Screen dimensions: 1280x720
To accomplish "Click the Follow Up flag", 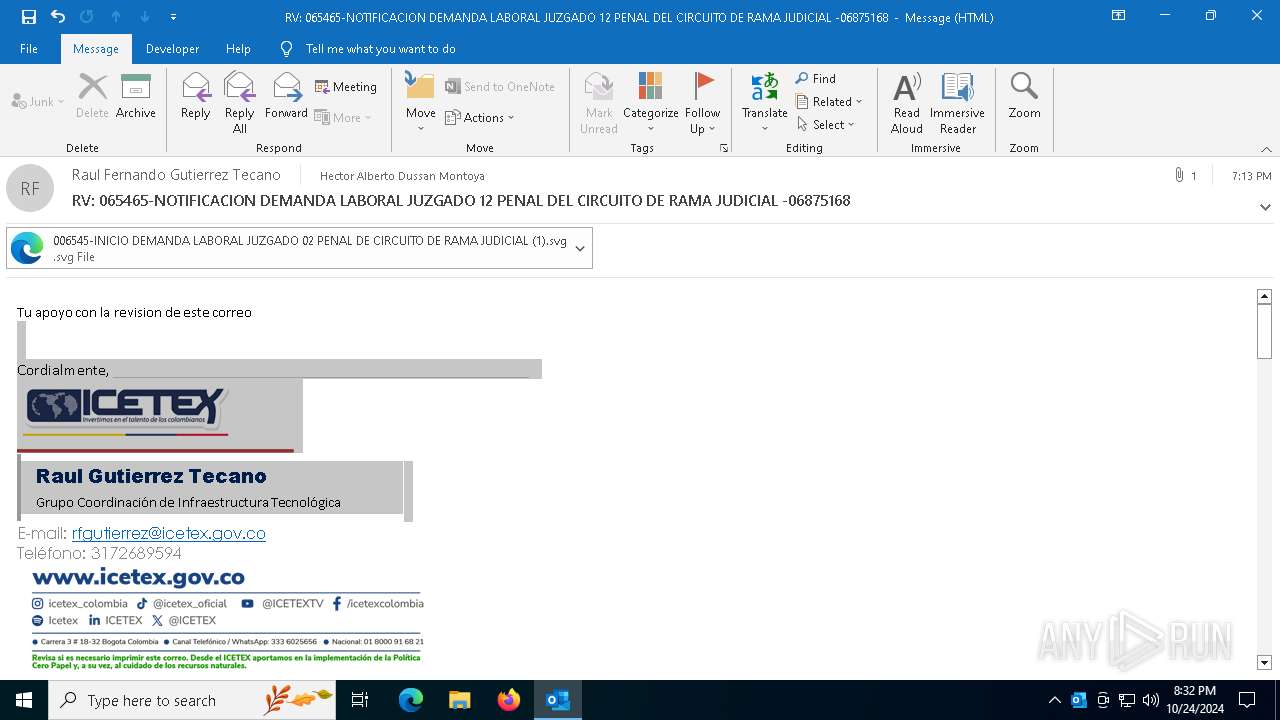I will 703,102.
